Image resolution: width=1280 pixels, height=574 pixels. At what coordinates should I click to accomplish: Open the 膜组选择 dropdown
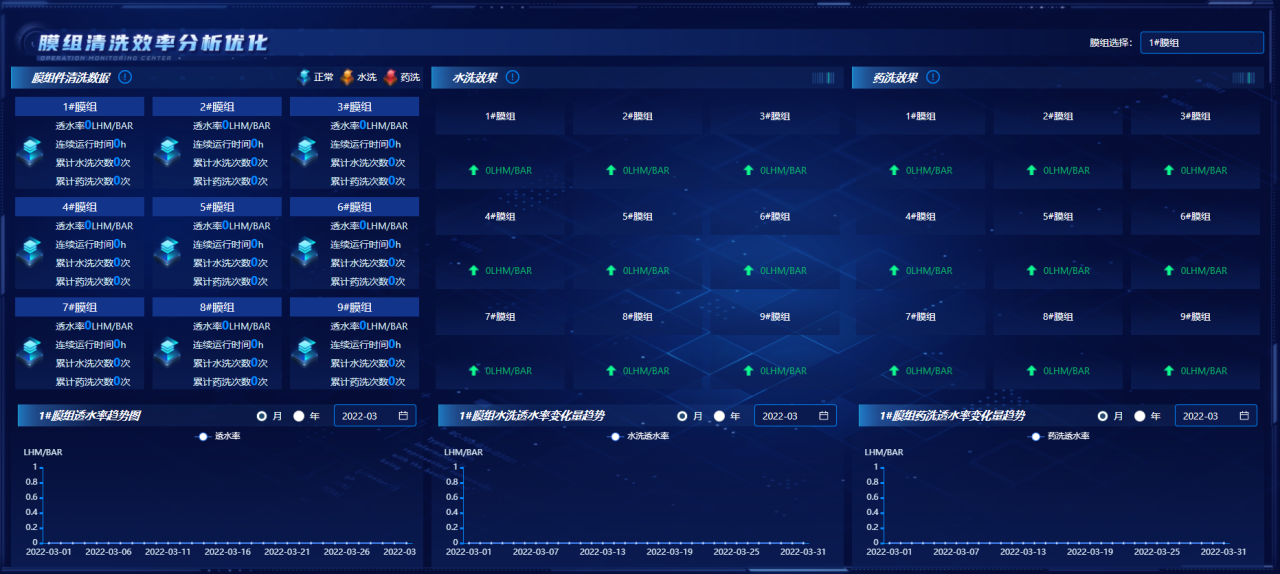click(1201, 43)
